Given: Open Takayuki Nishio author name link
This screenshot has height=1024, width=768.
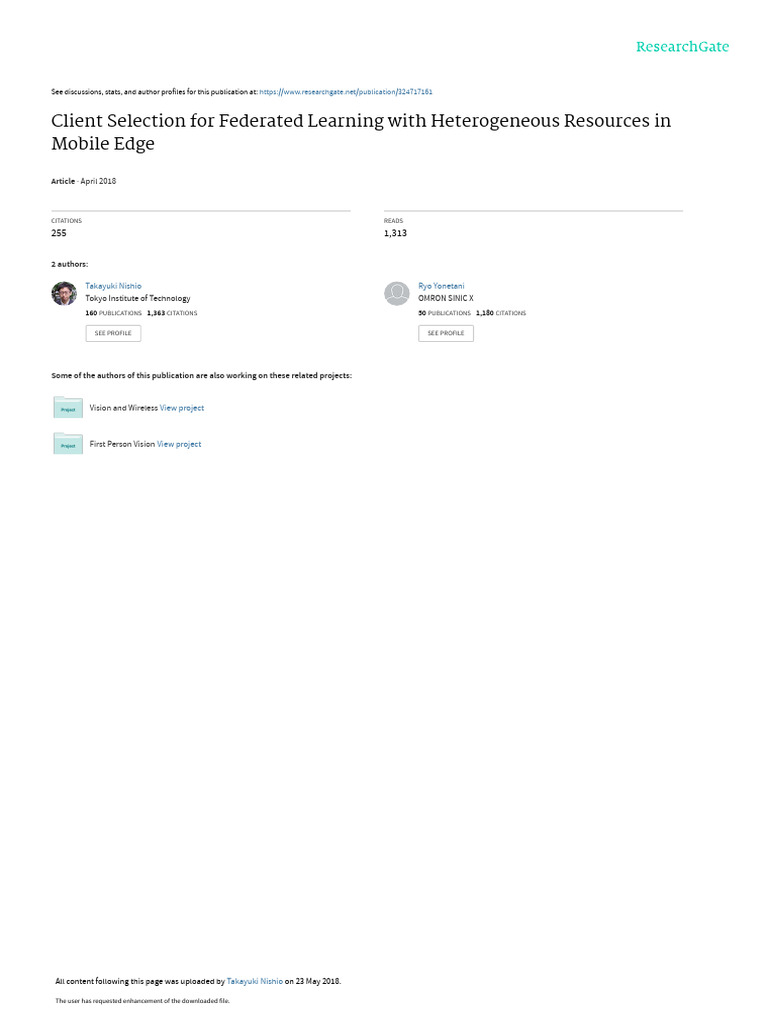Looking at the screenshot, I should click(113, 286).
